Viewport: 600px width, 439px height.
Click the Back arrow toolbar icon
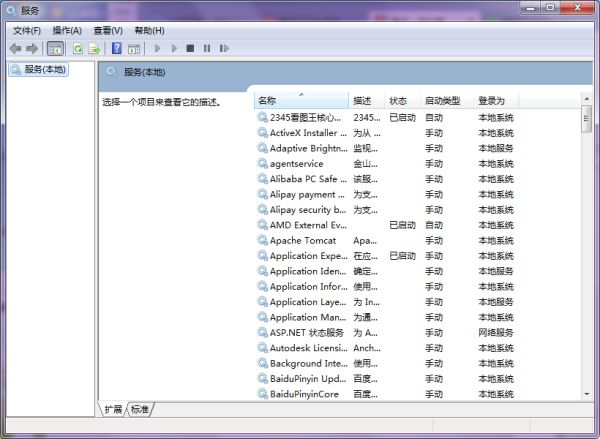point(15,49)
